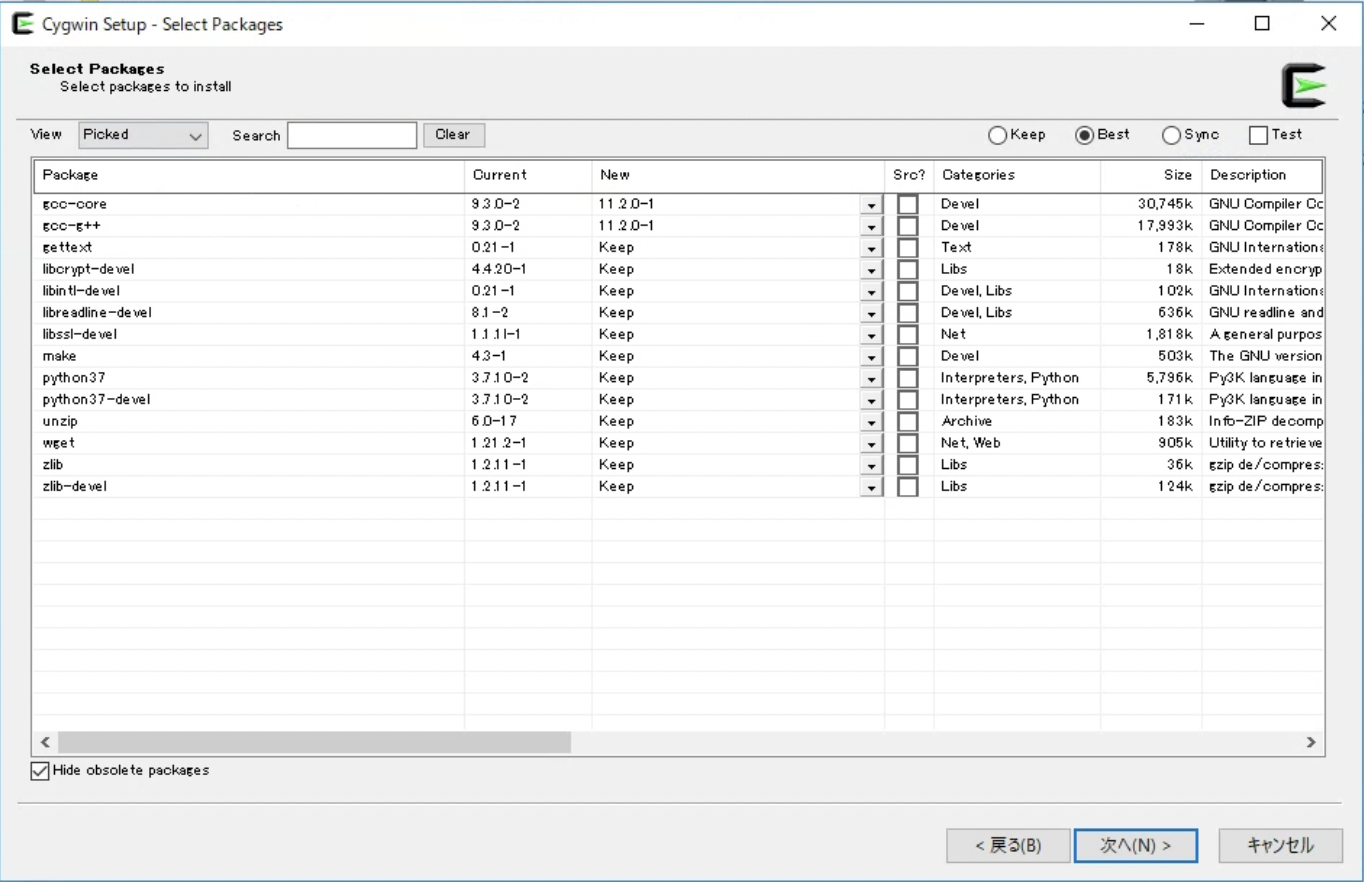The width and height of the screenshot is (1364, 882).
Task: Uncheck Hide obsolete packages
Action: 39,770
